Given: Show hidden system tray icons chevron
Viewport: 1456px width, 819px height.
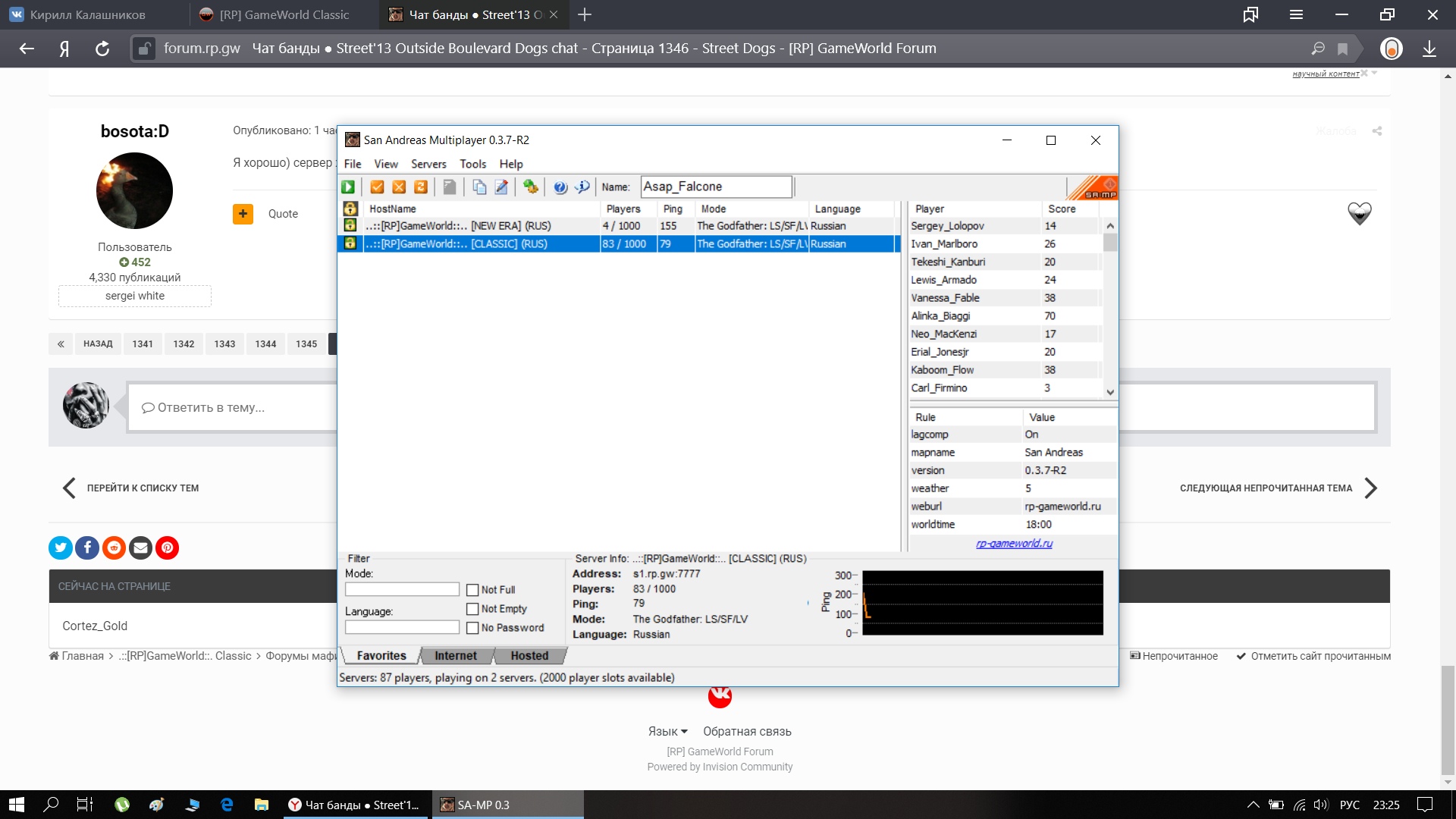Looking at the screenshot, I should click(x=1253, y=805).
